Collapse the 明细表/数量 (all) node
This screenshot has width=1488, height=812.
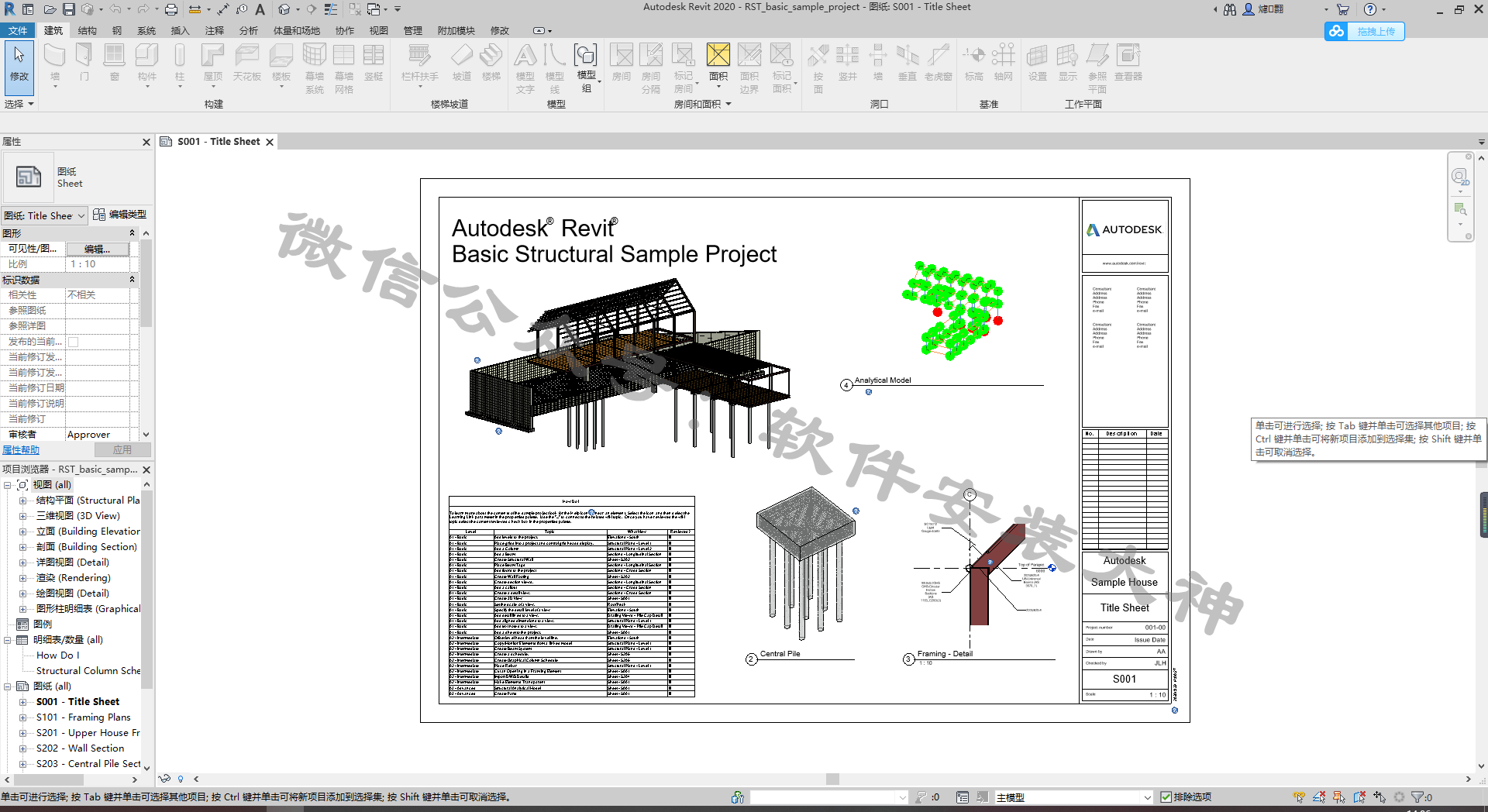[x=7, y=640]
